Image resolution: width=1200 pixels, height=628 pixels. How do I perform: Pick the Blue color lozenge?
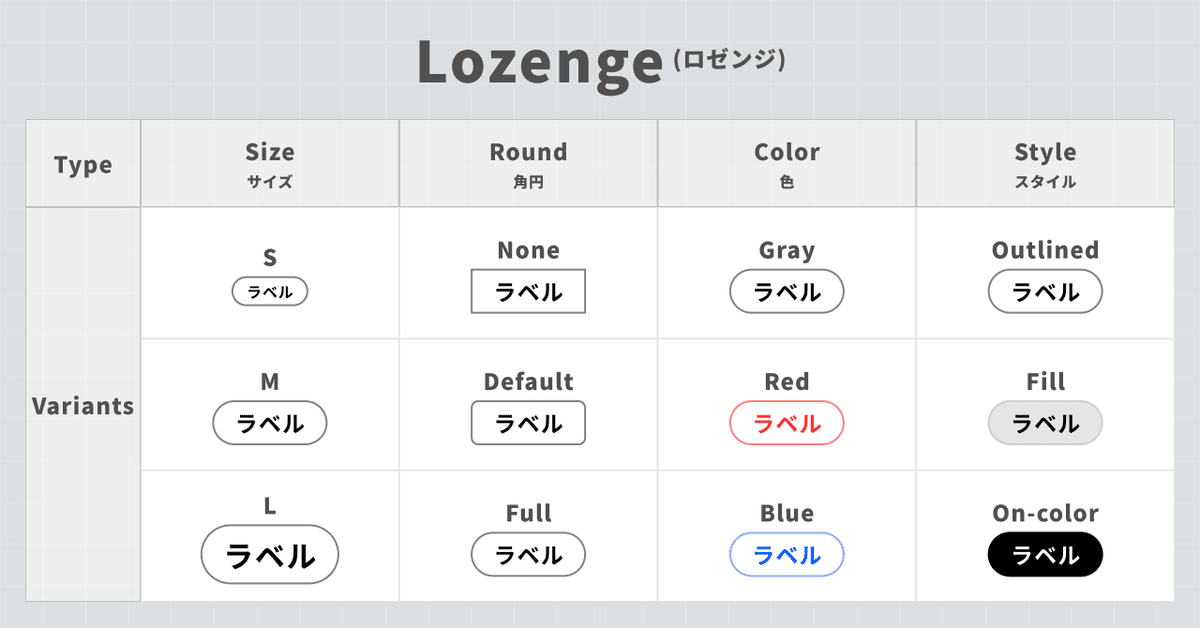787,555
